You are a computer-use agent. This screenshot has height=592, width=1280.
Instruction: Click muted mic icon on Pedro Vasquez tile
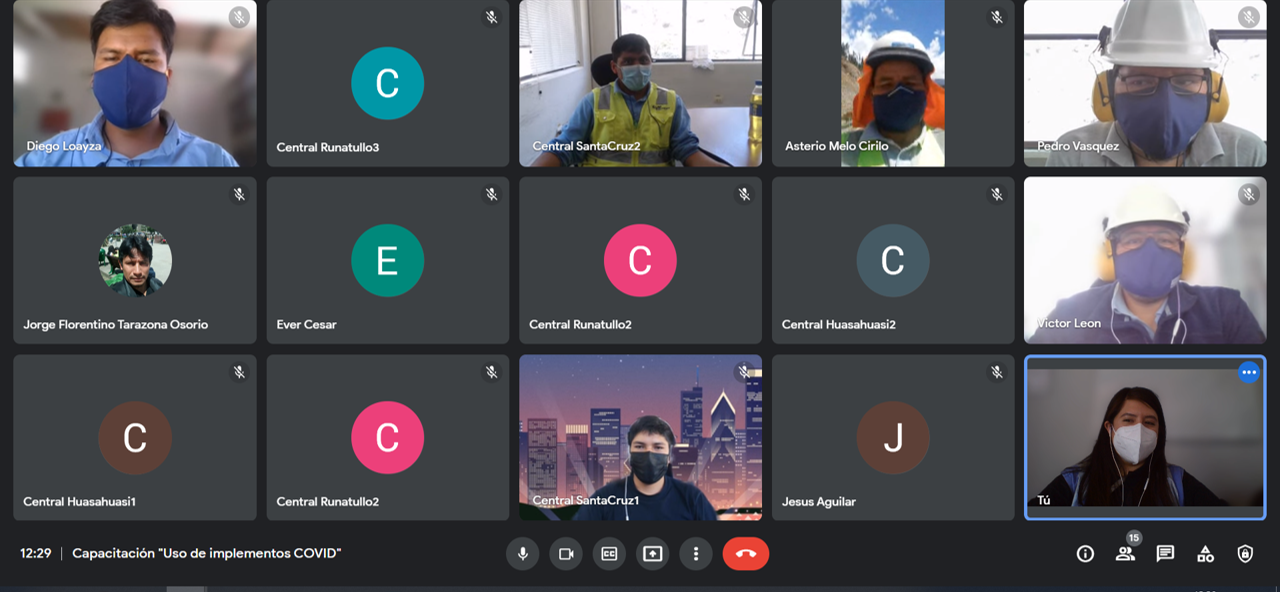(1248, 17)
